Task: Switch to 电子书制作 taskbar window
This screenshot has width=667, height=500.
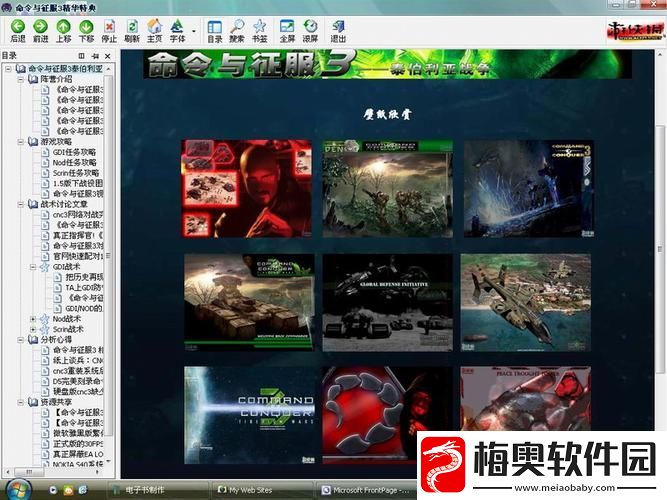Action: pos(157,490)
